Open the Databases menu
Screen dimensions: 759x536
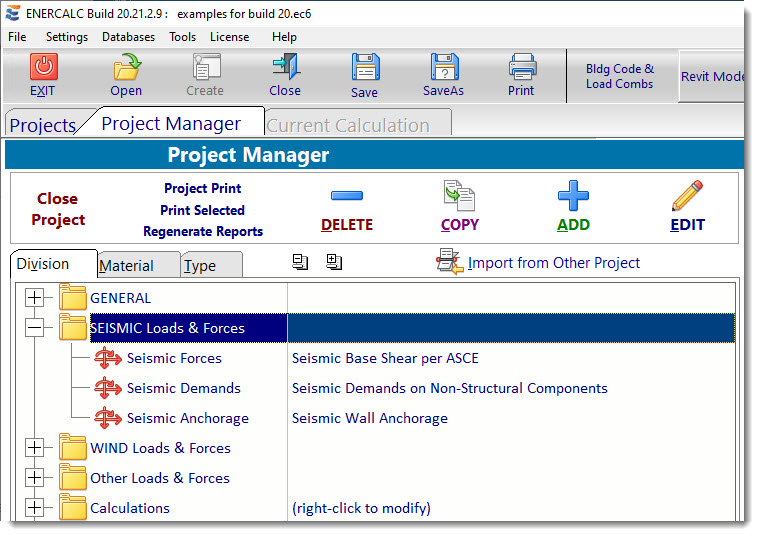point(128,37)
